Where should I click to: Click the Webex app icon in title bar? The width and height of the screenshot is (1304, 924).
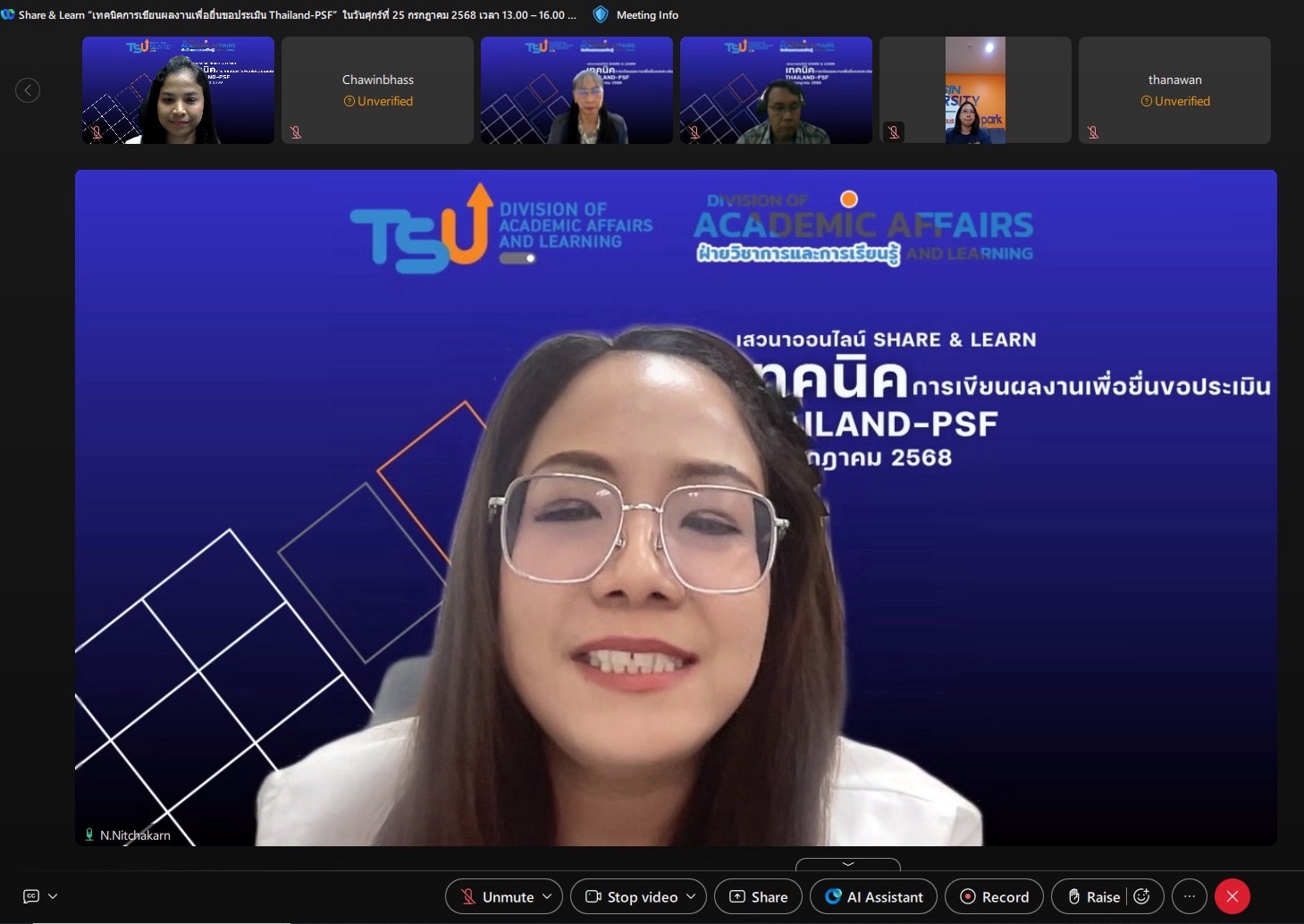click(8, 14)
